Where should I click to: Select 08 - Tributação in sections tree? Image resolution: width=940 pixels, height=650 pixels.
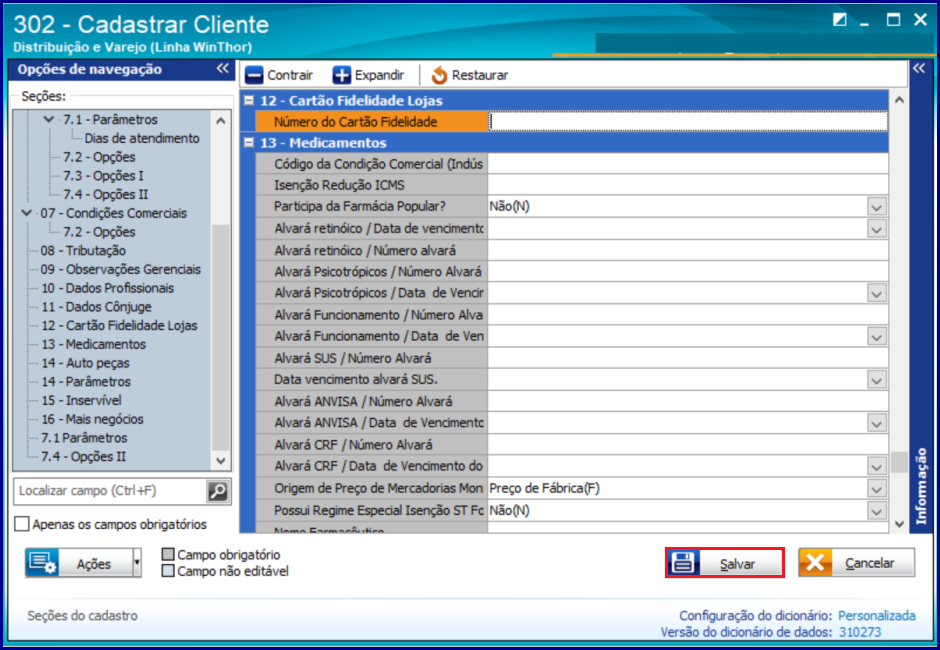(x=83, y=251)
